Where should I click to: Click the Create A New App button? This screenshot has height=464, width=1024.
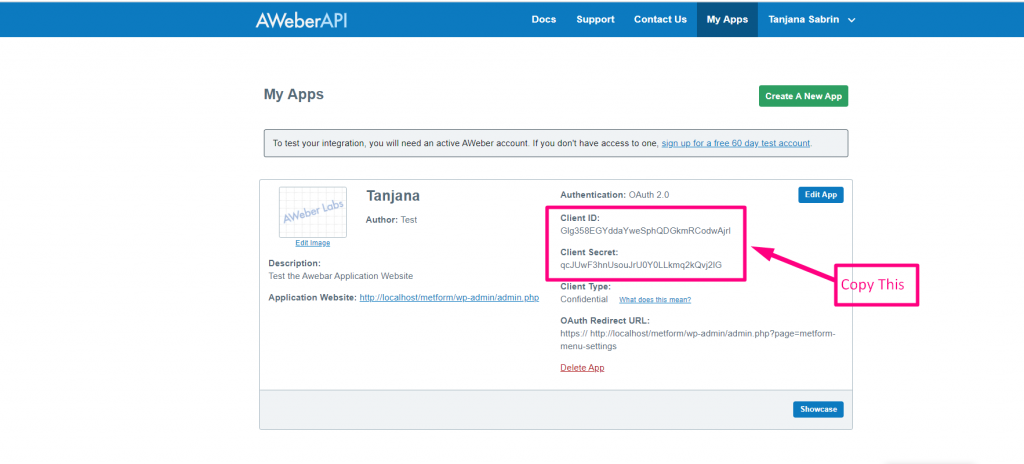pos(803,96)
